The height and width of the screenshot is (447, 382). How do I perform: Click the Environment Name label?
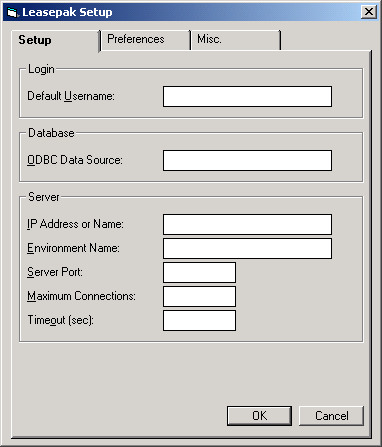click(x=73, y=248)
